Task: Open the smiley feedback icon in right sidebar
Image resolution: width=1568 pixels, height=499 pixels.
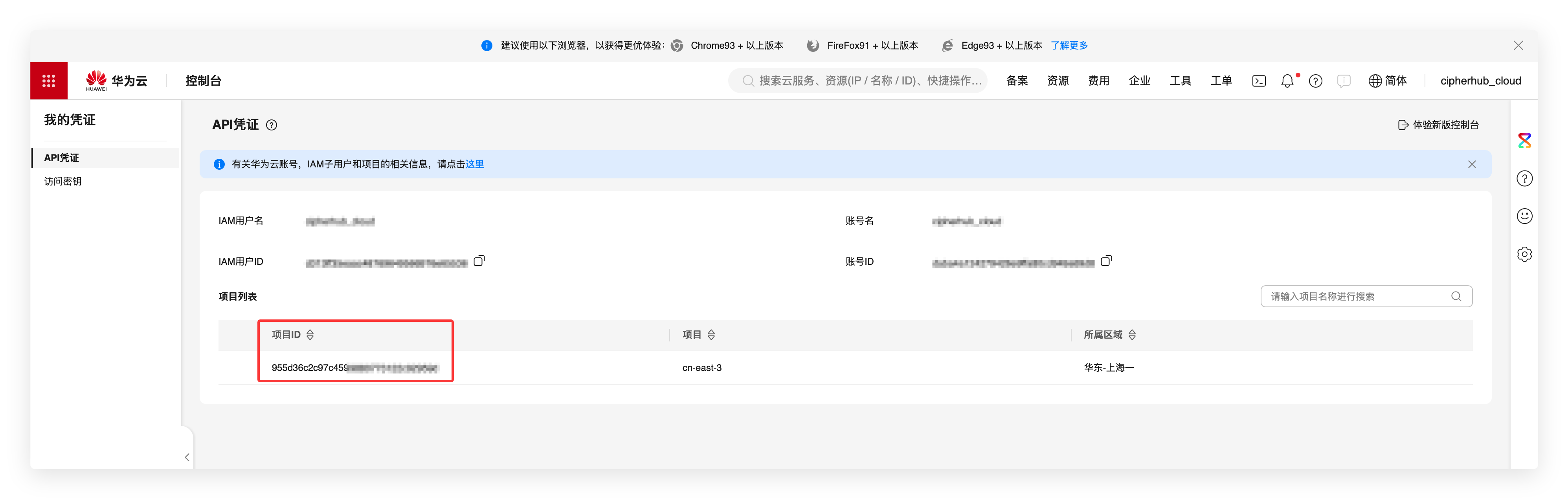Action: (x=1524, y=216)
